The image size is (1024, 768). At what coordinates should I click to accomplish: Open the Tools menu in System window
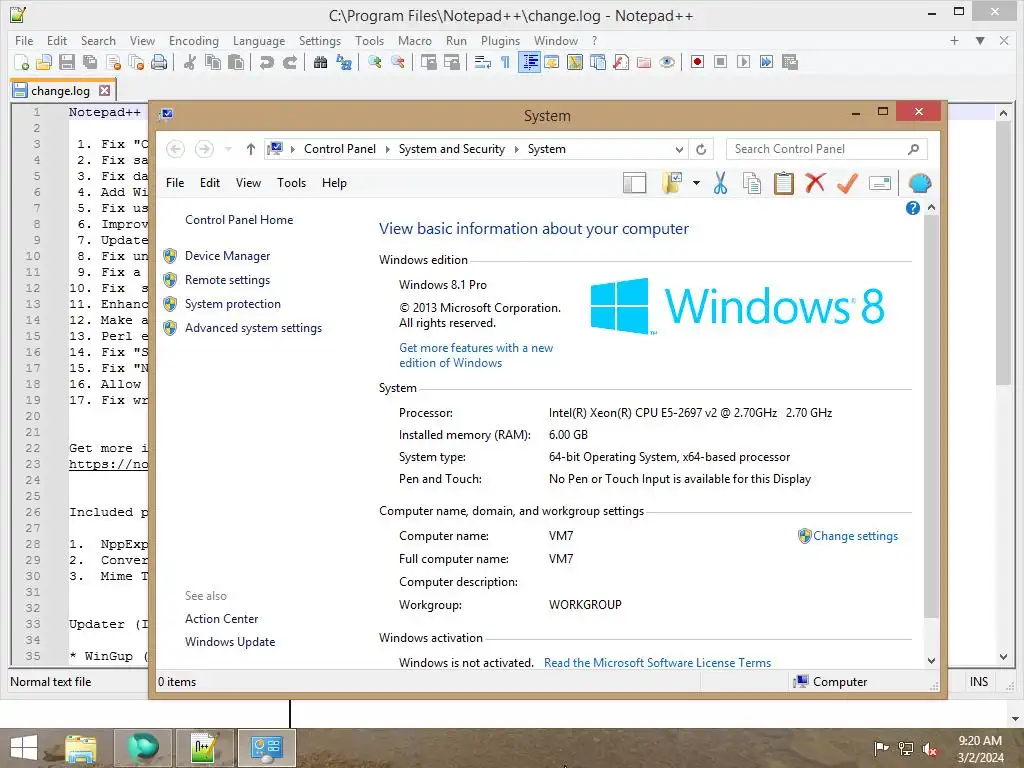tap(291, 183)
